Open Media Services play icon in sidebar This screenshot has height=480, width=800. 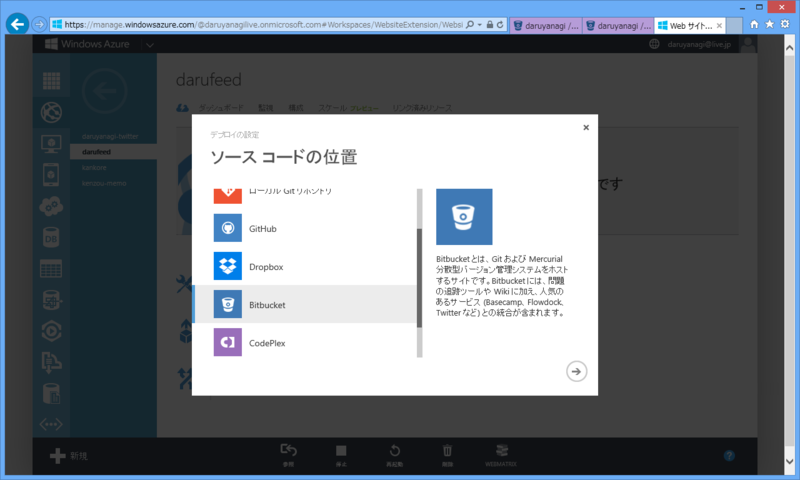point(51,331)
